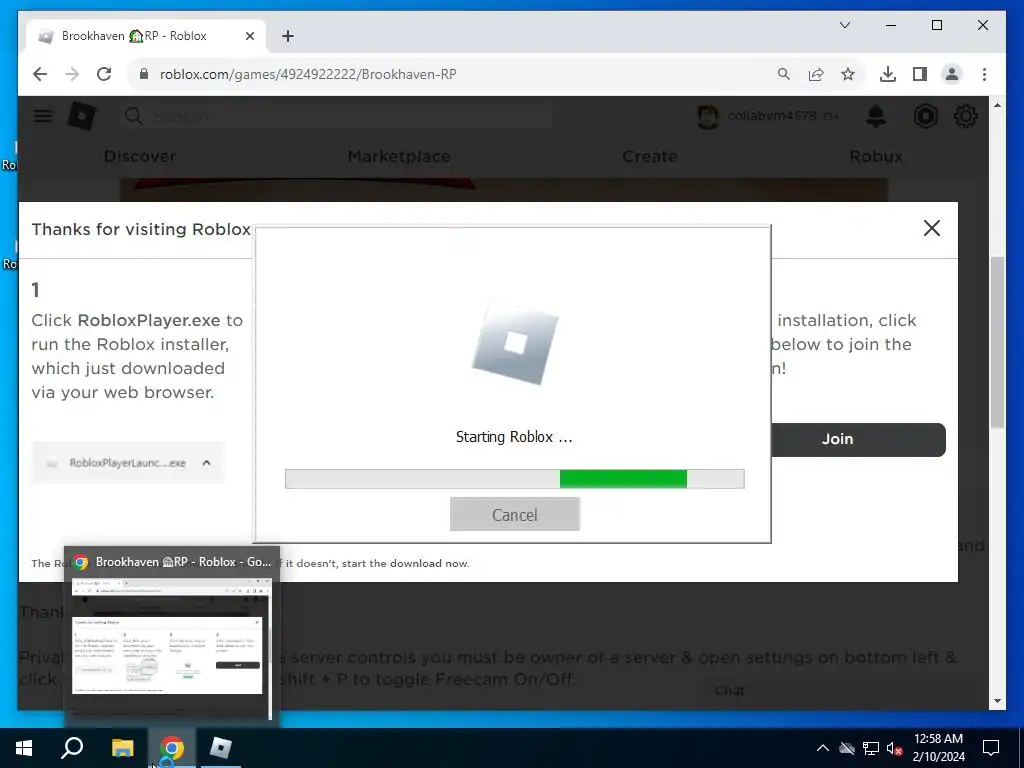Click the Join button
The height and width of the screenshot is (768, 1024).
(858, 440)
